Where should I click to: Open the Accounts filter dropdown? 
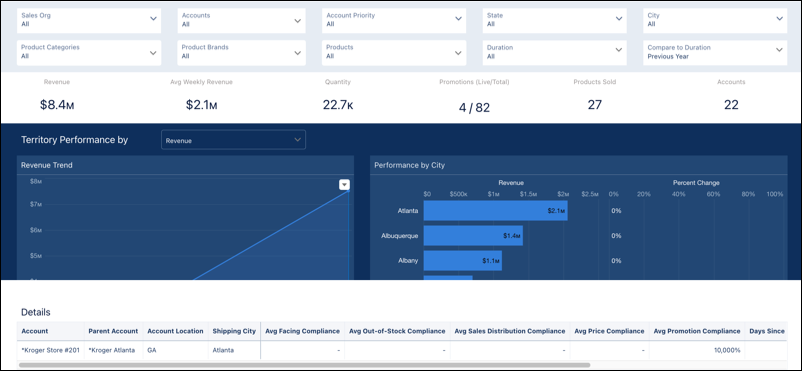[241, 20]
